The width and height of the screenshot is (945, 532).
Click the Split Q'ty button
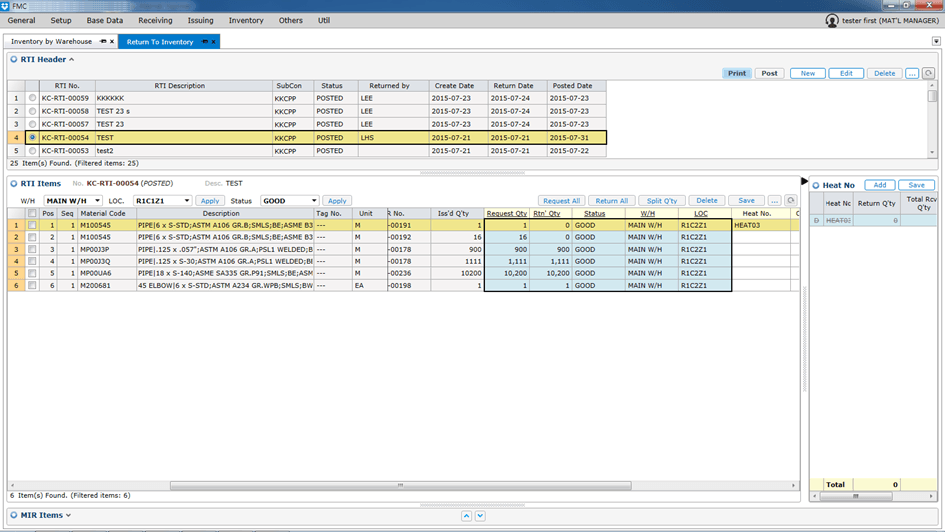[662, 201]
